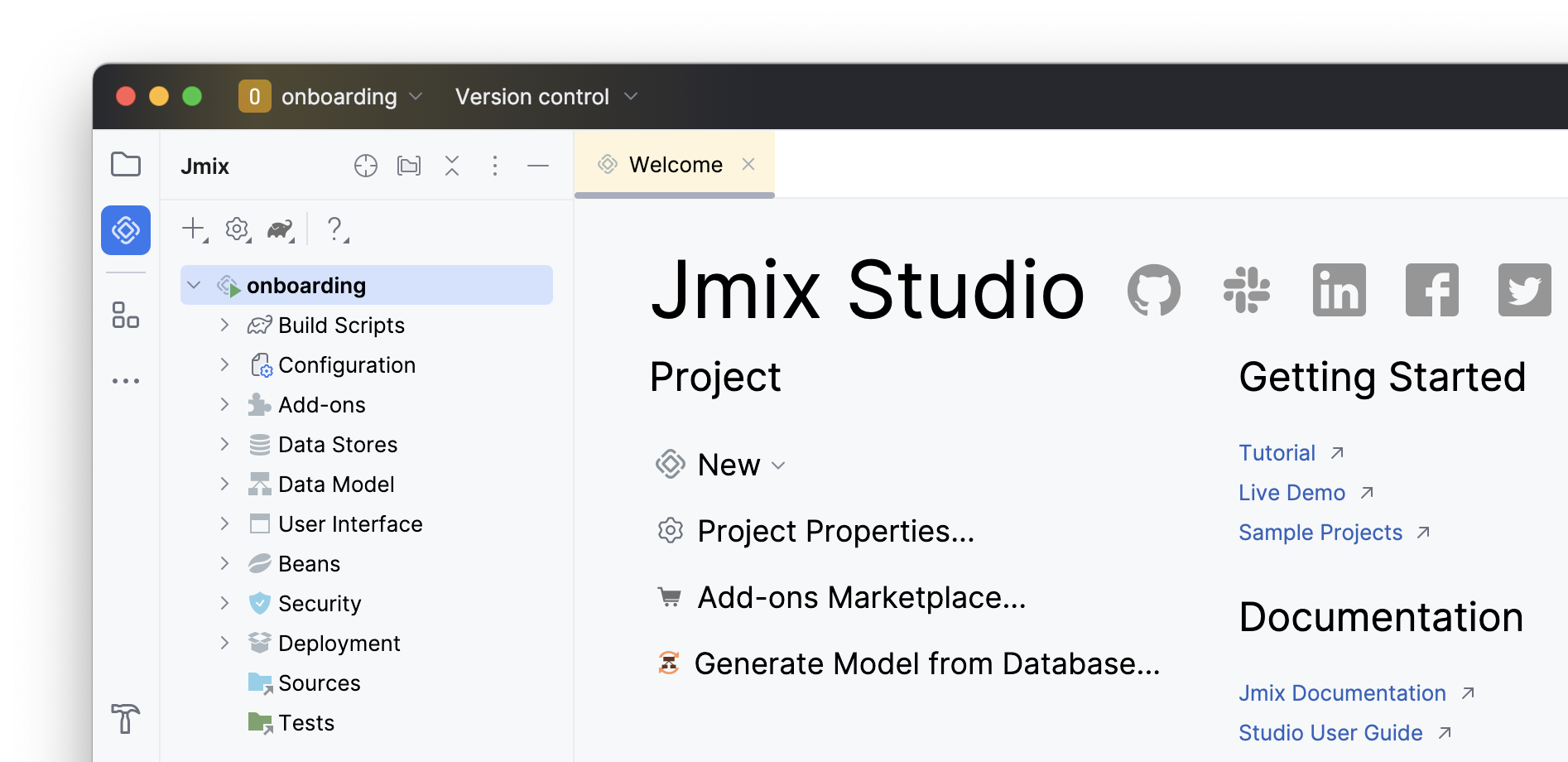Open the Structure tool window icon

[x=126, y=315]
